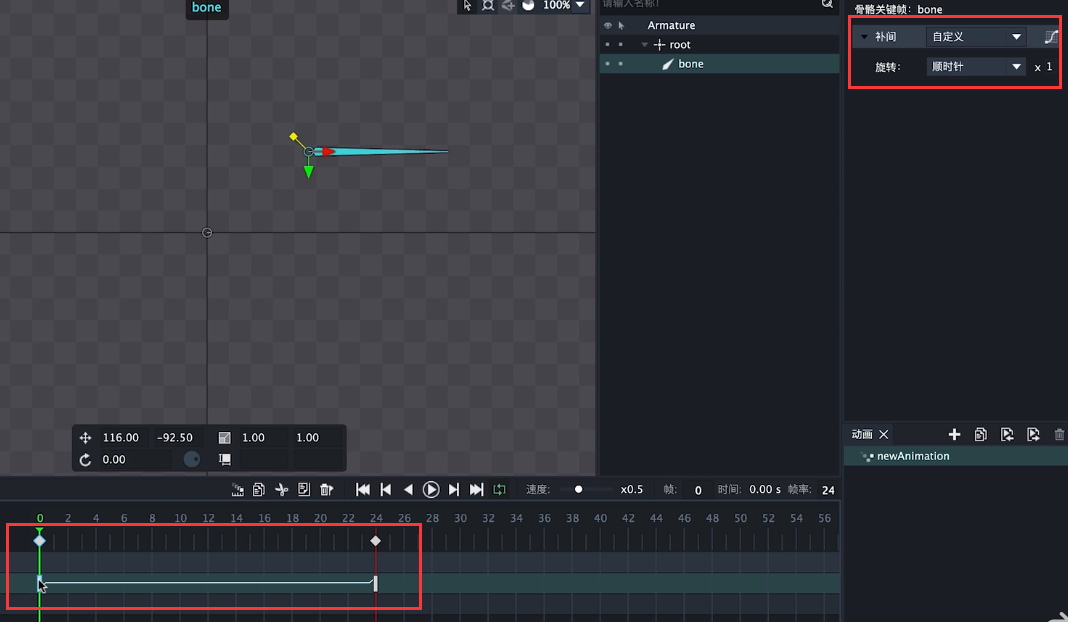This screenshot has width=1068, height=622.
Task: Toggle visibility dot for bone row
Action: coord(608,63)
